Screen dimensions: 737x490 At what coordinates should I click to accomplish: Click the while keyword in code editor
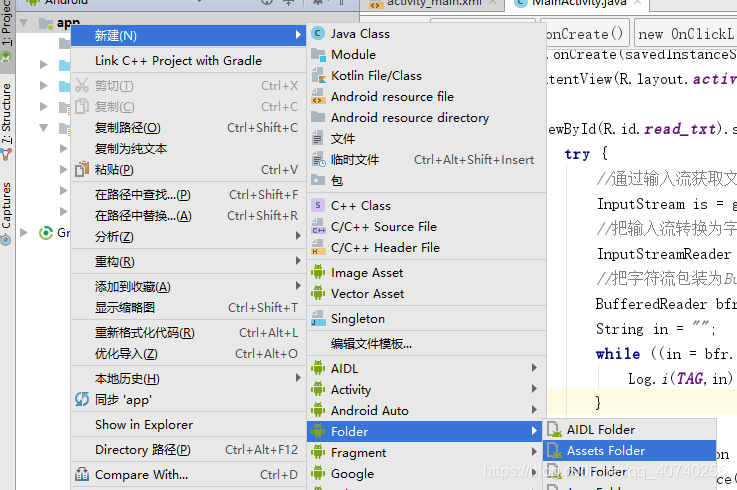point(618,354)
